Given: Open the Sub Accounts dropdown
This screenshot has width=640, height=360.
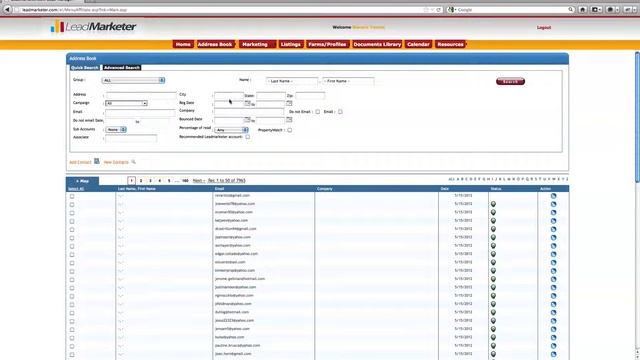Looking at the screenshot, I should pyautogui.click(x=116, y=129).
